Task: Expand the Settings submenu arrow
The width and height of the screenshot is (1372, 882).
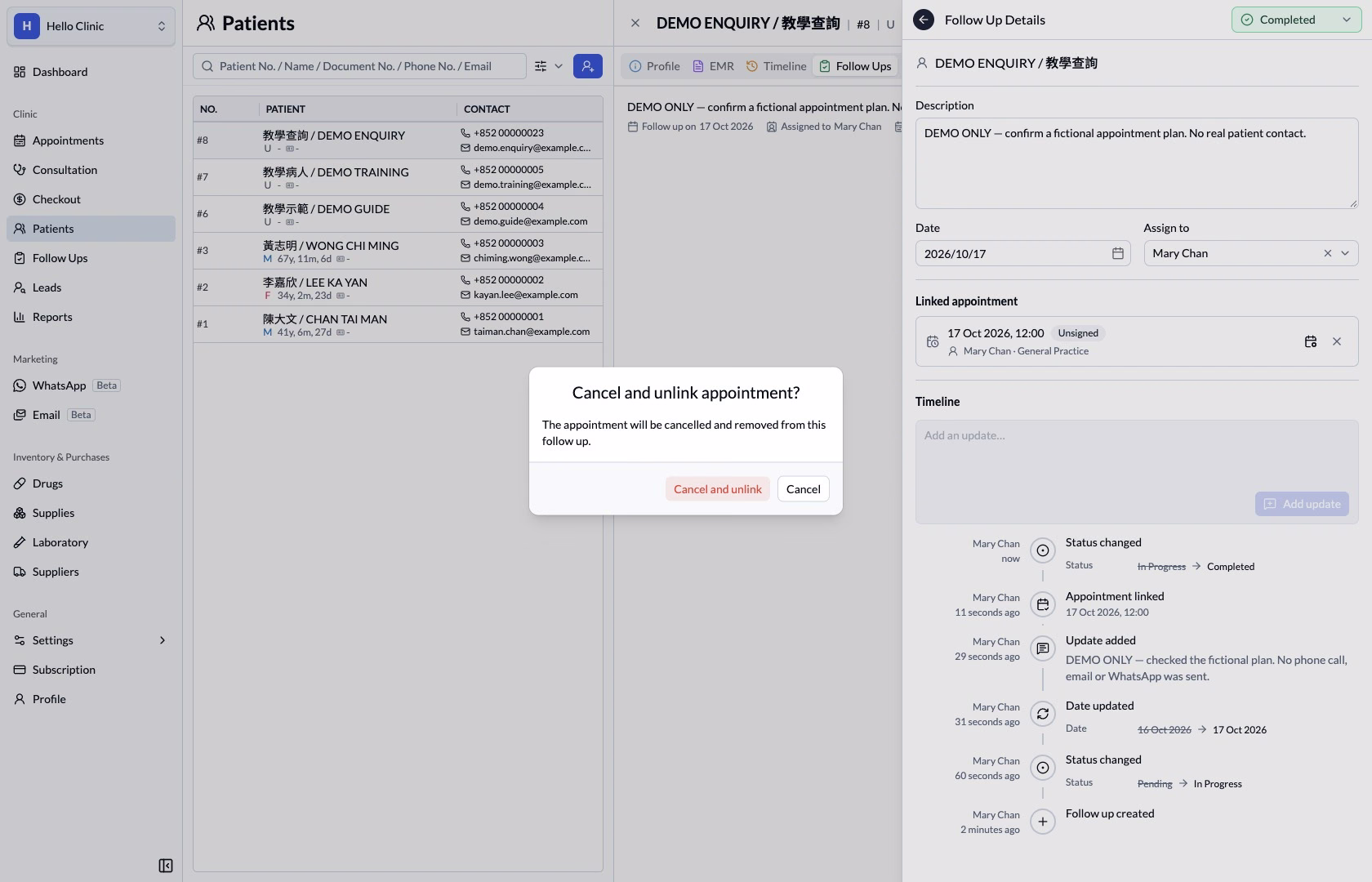Action: 162,640
